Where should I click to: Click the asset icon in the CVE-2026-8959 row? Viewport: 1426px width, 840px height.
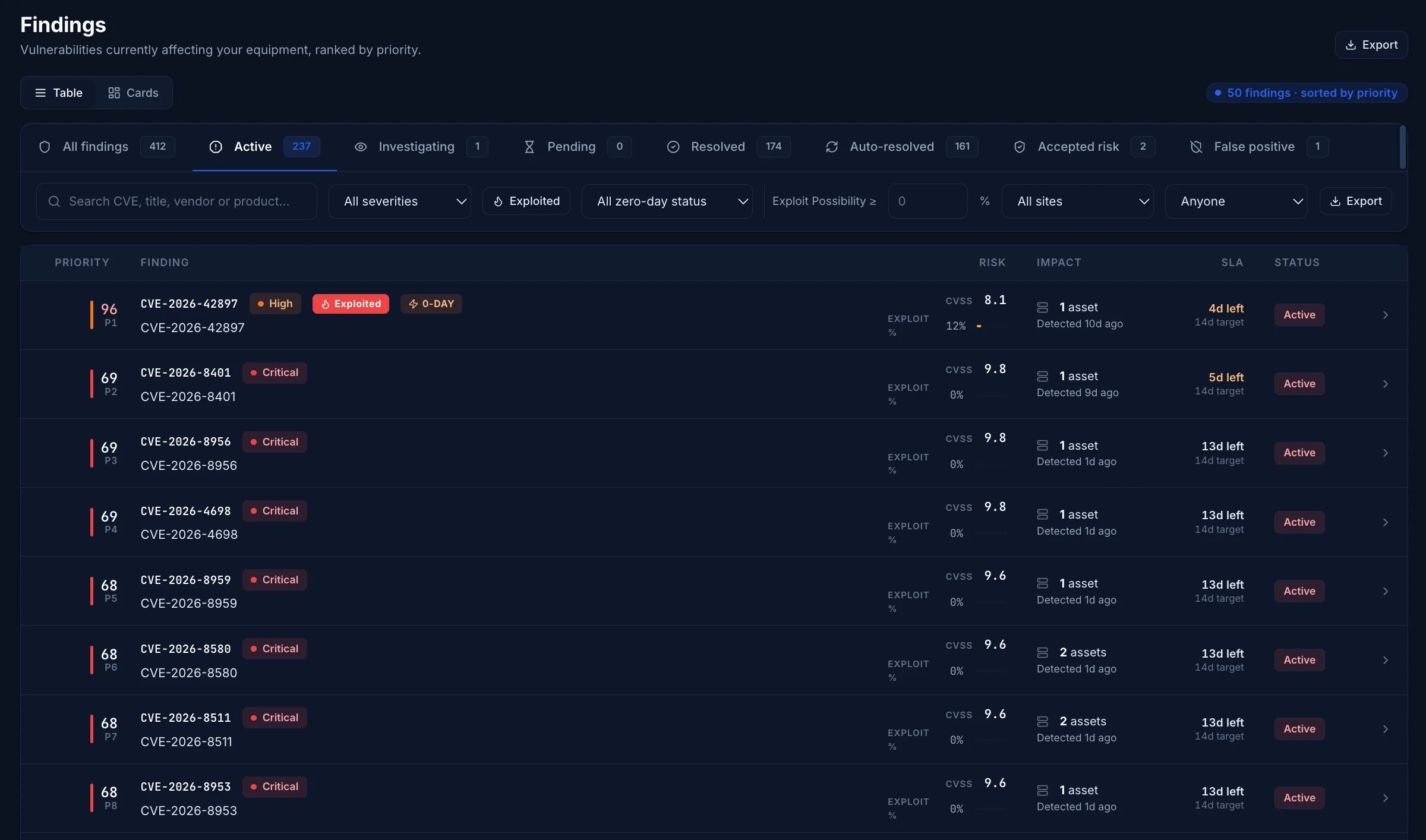1042,583
